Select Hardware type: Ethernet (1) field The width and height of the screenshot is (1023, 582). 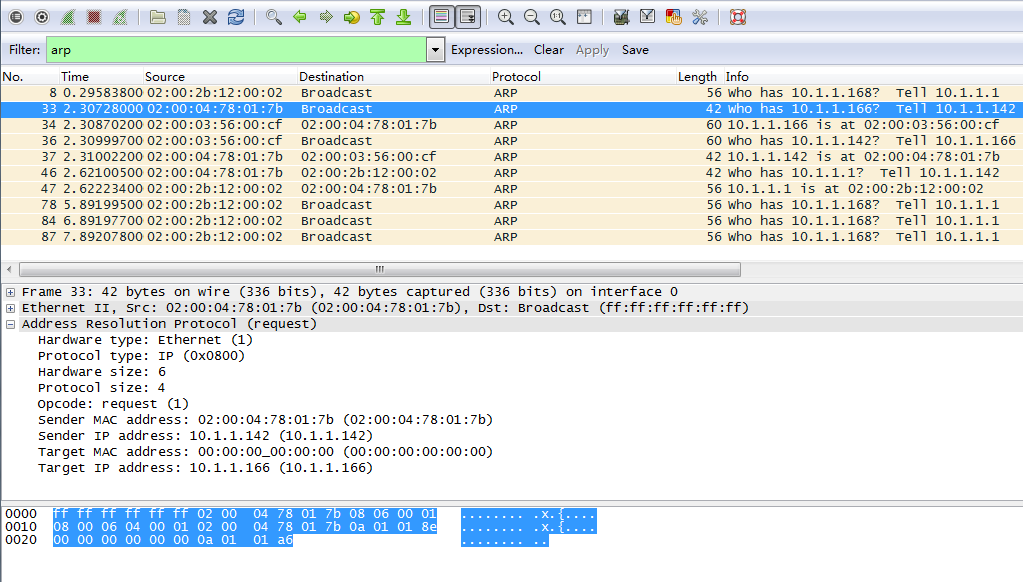[x=145, y=340]
